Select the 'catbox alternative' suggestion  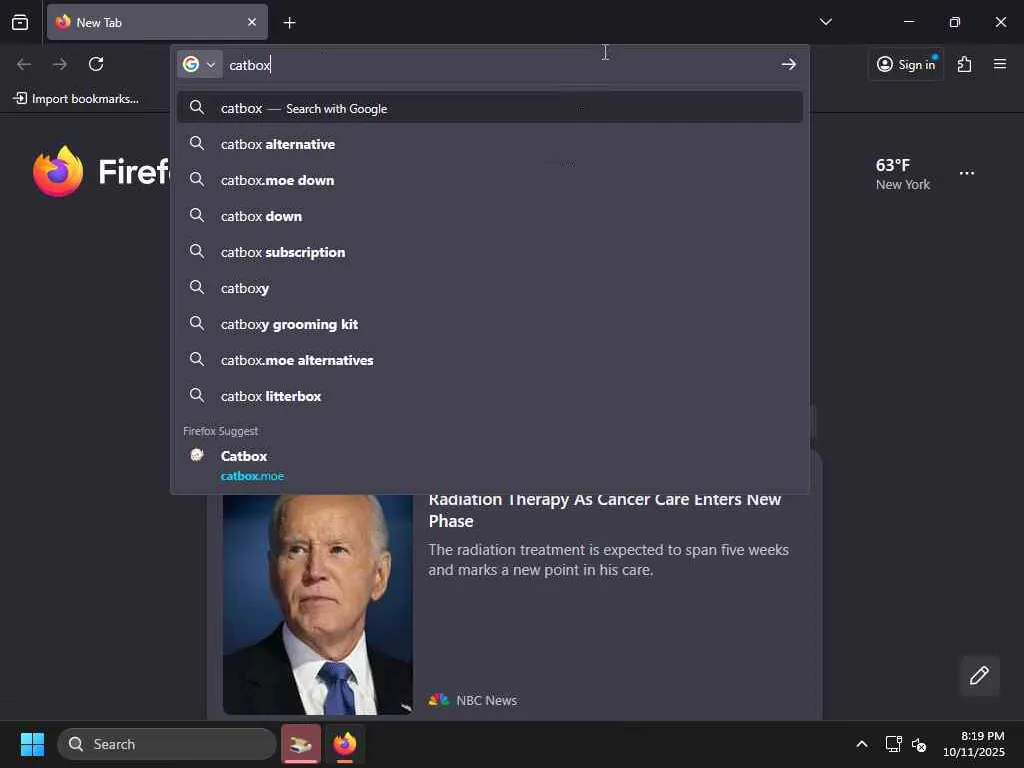[490, 144]
